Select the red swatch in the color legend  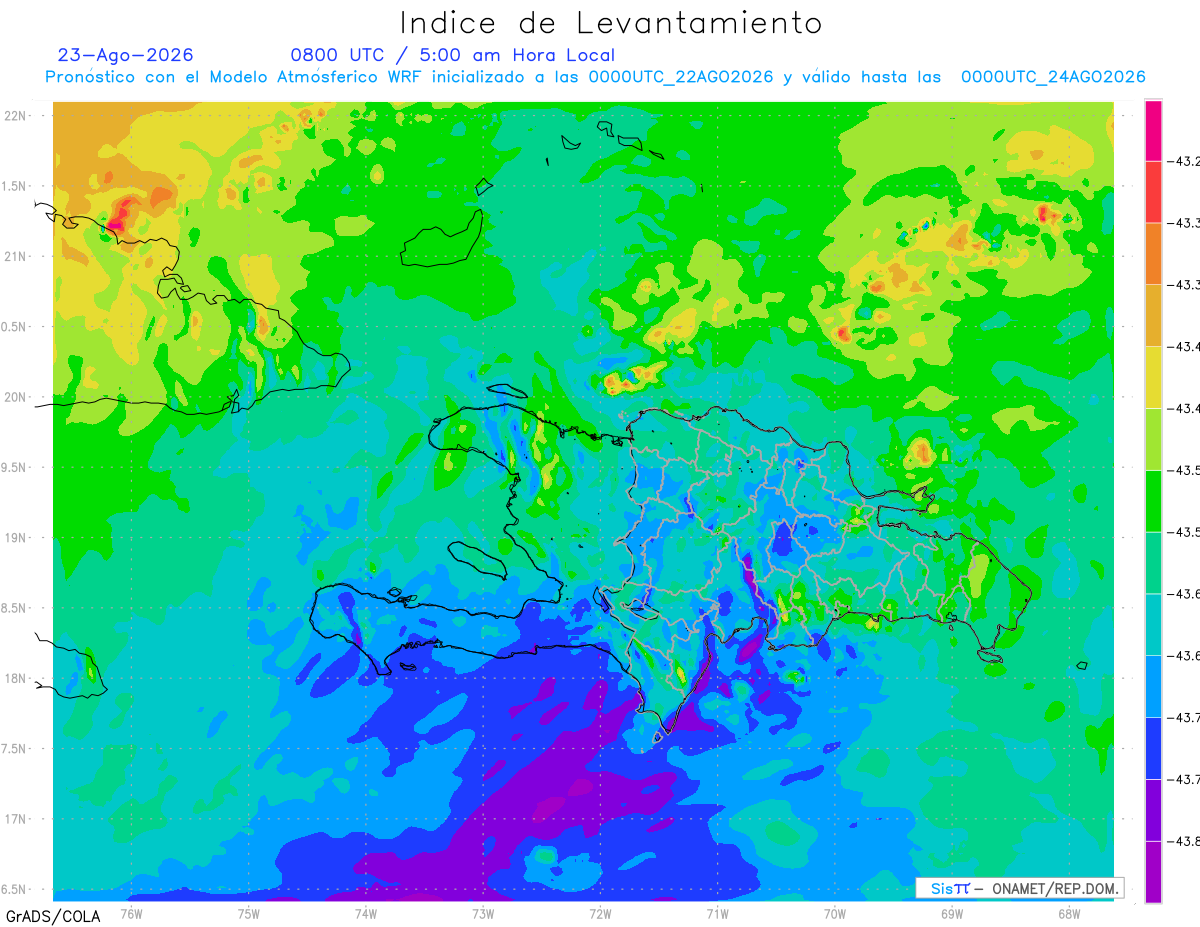(1153, 192)
